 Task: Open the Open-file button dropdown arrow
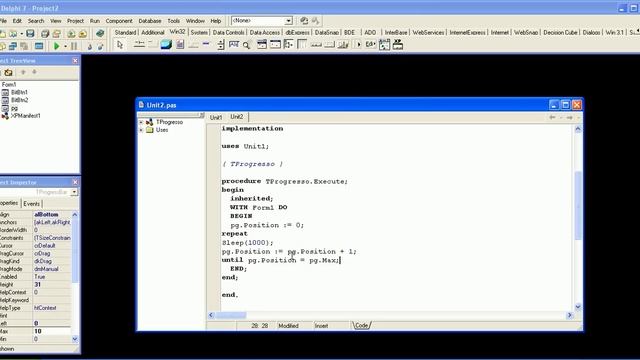(21, 33)
